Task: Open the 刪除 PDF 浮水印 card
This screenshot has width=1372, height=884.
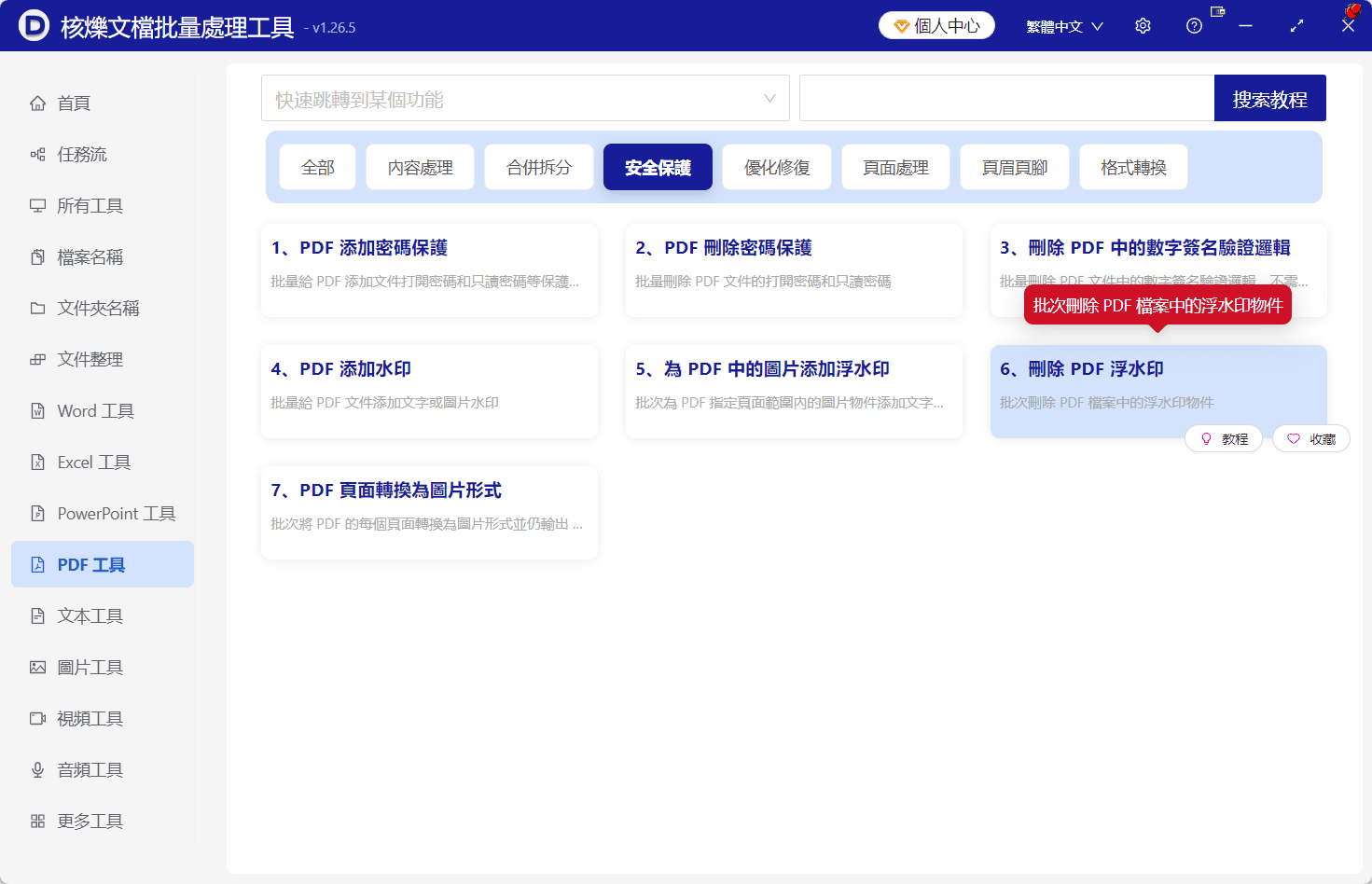Action: (1158, 392)
